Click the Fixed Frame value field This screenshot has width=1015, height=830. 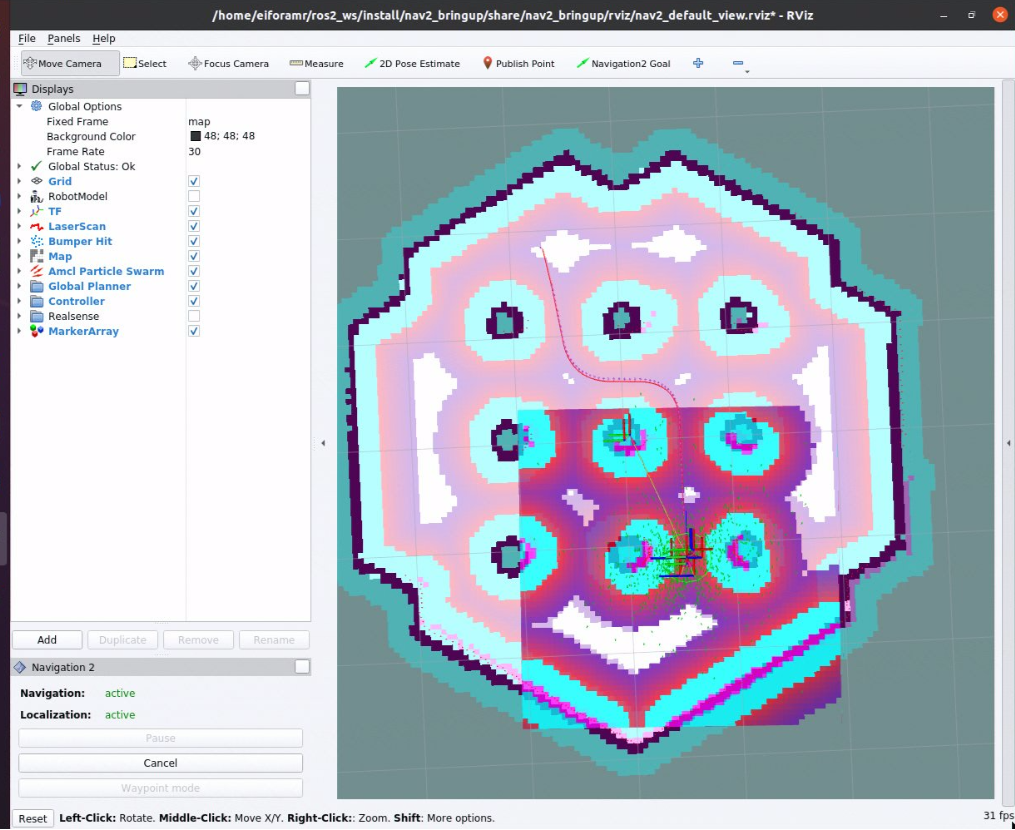tap(245, 122)
